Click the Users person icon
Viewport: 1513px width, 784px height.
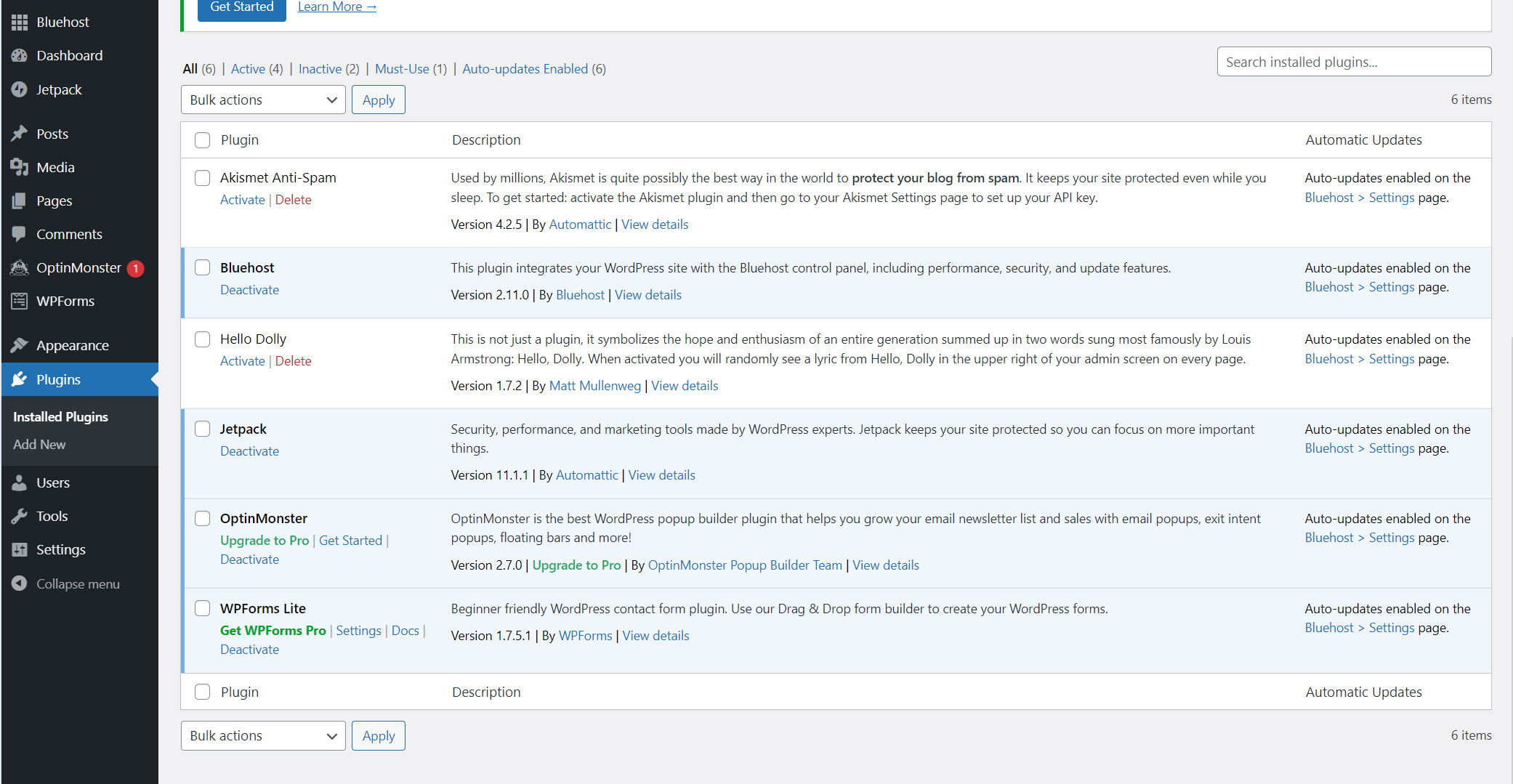click(20, 482)
